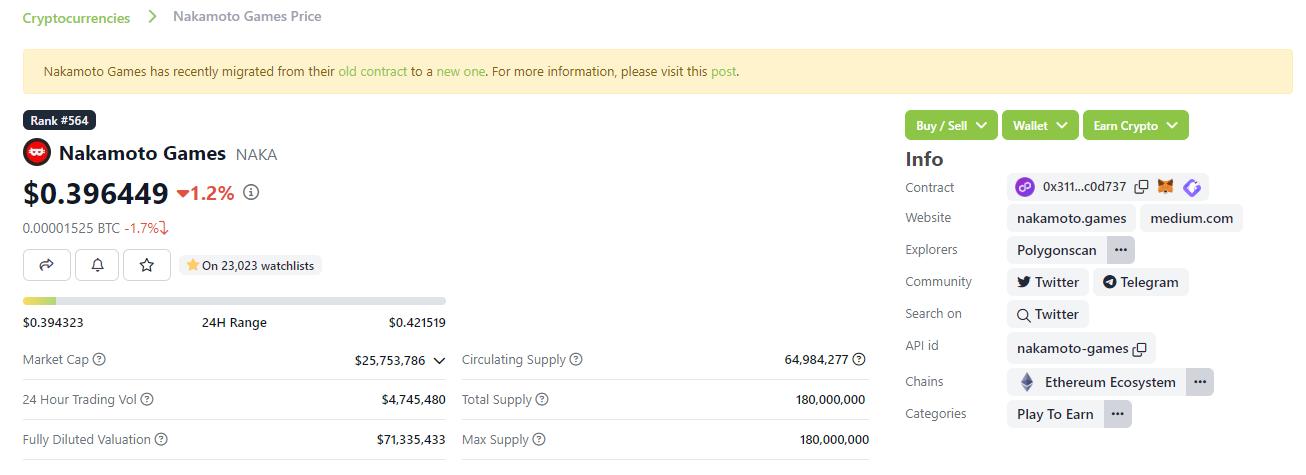The width and height of the screenshot is (1306, 475).
Task: Click the share arrow icon button
Action: tap(46, 265)
